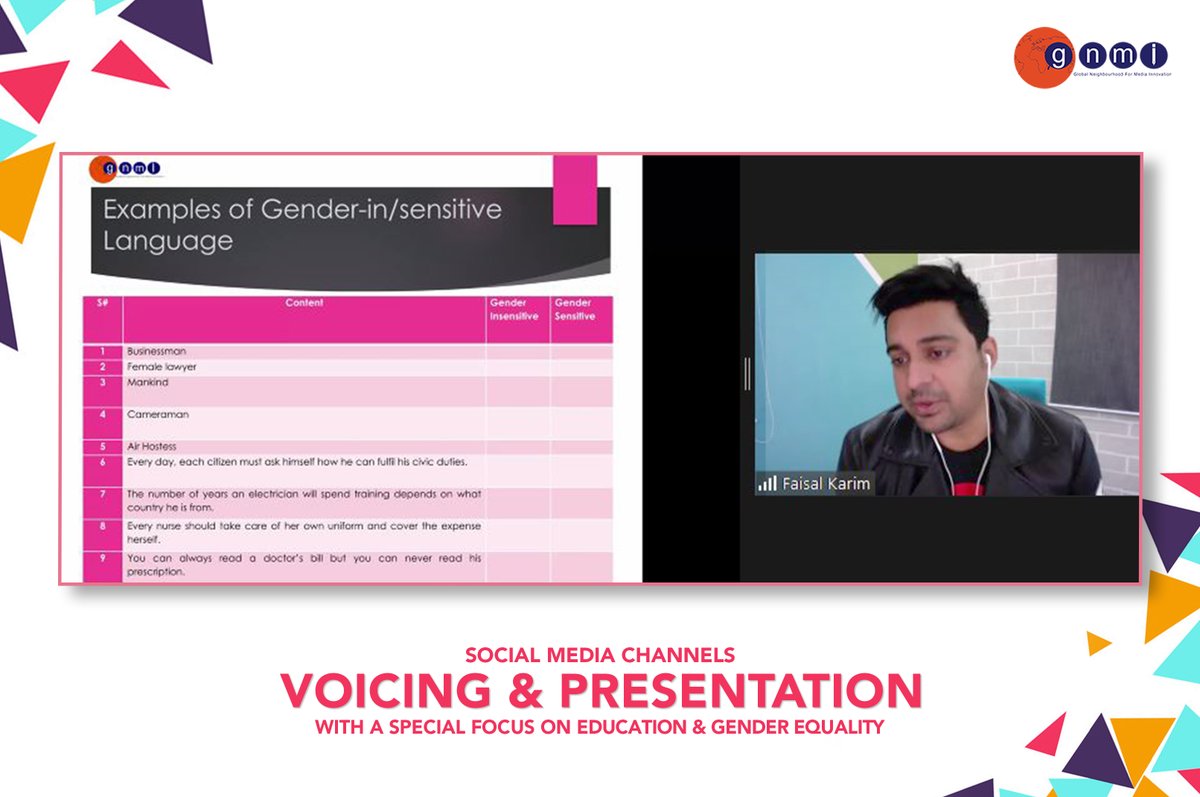Viewport: 1200px width, 797px height.
Task: Click the signal strength bars beside Faisal Karim
Action: (767, 484)
